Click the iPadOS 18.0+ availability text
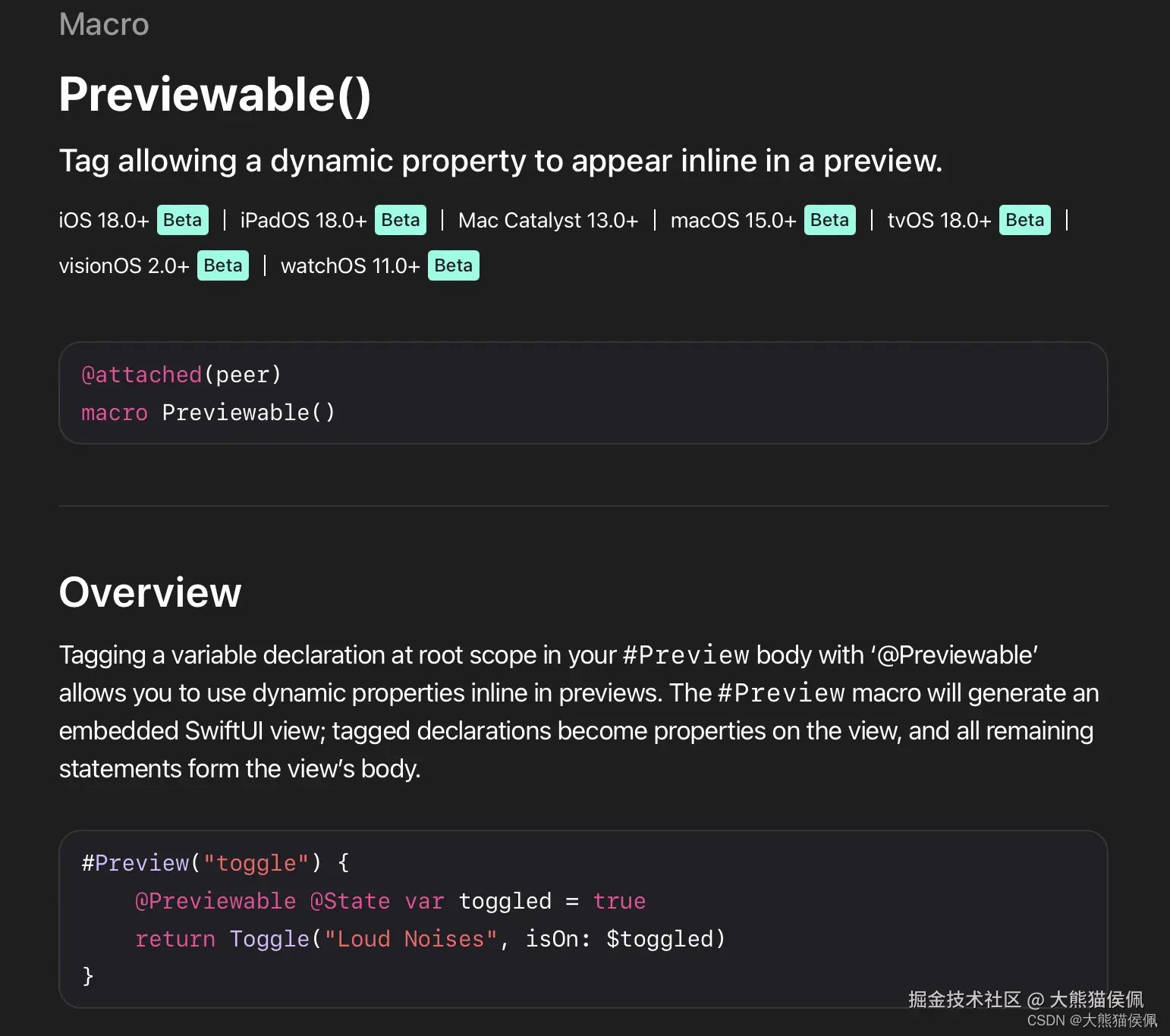The image size is (1170, 1036). click(304, 221)
